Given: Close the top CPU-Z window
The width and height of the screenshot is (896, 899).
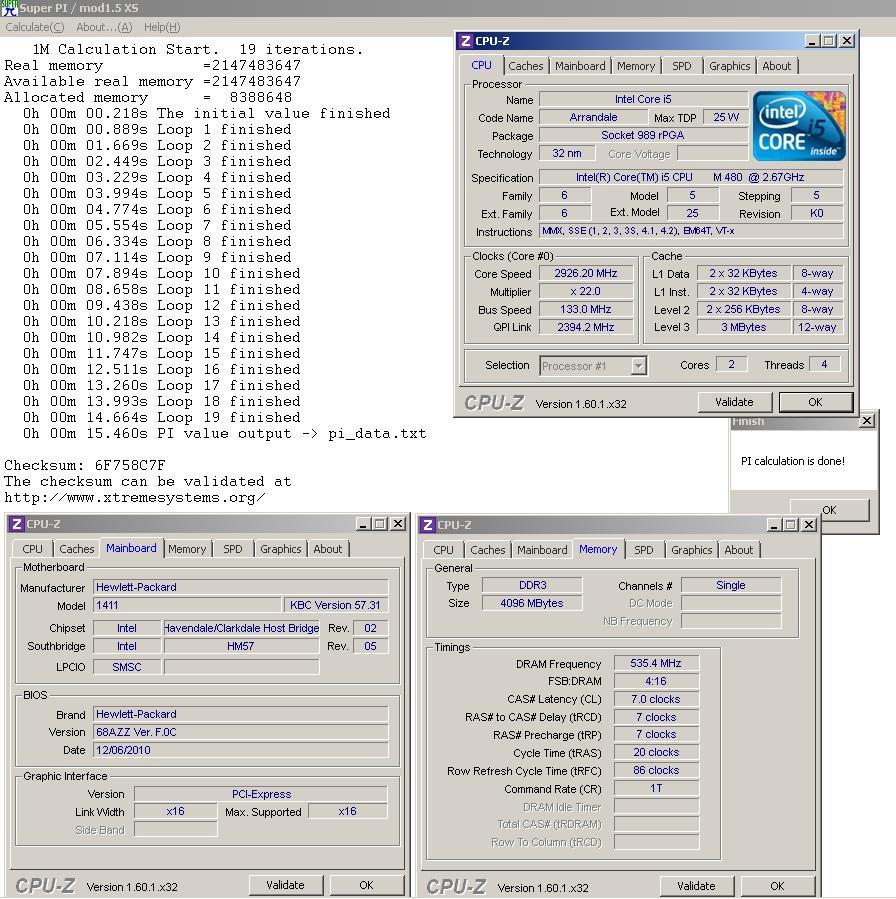Looking at the screenshot, I should [847, 41].
